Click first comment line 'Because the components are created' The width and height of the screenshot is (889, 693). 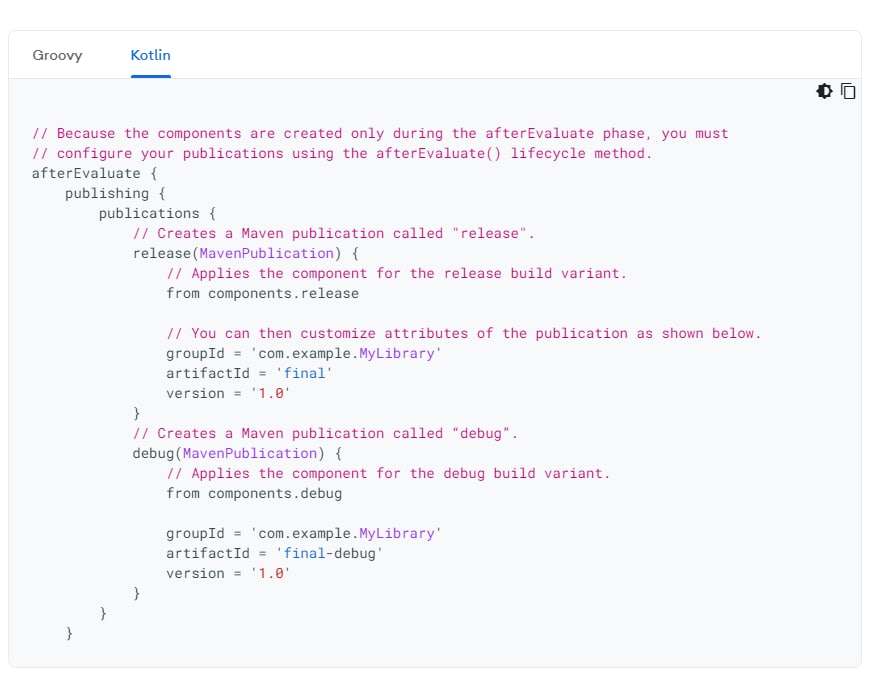[380, 134]
